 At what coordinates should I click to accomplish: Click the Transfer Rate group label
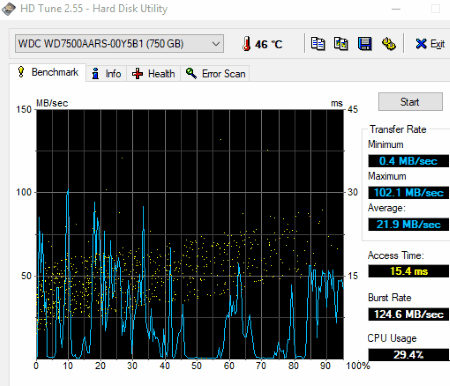click(398, 129)
